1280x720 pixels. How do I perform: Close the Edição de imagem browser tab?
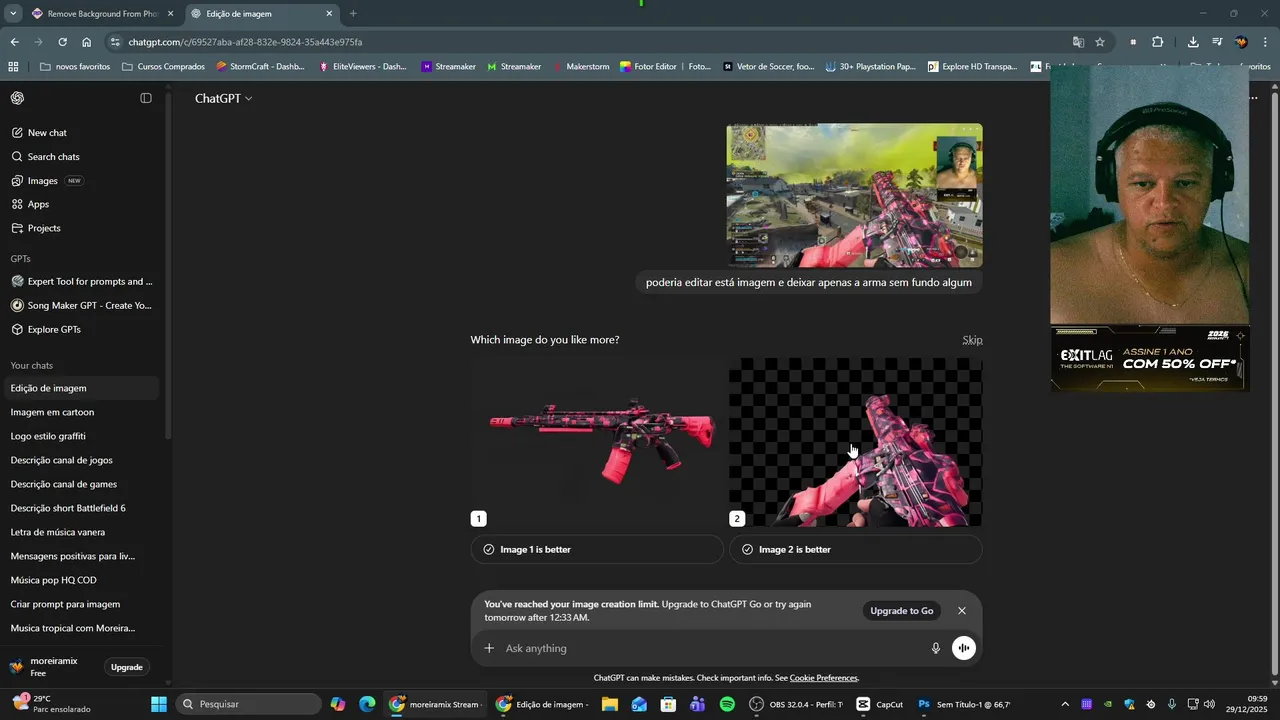click(x=329, y=14)
